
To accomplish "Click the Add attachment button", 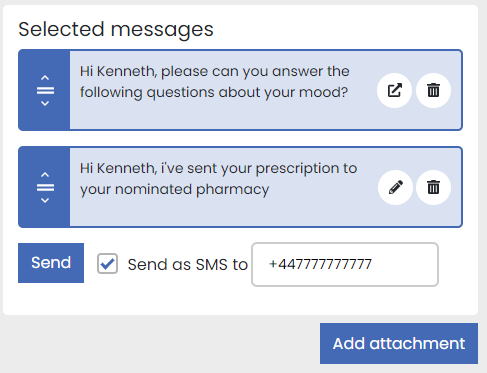I will [399, 343].
